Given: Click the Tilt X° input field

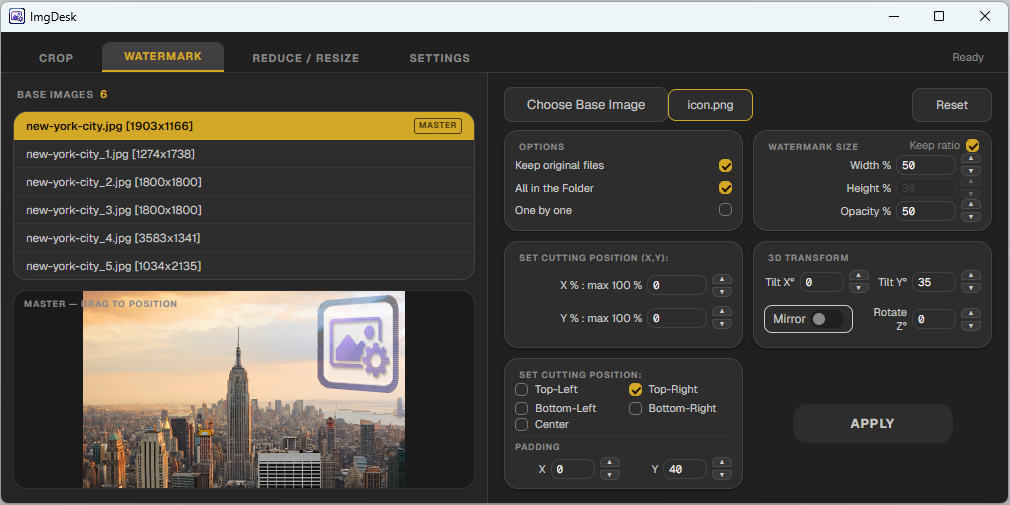Looking at the screenshot, I should [x=822, y=282].
